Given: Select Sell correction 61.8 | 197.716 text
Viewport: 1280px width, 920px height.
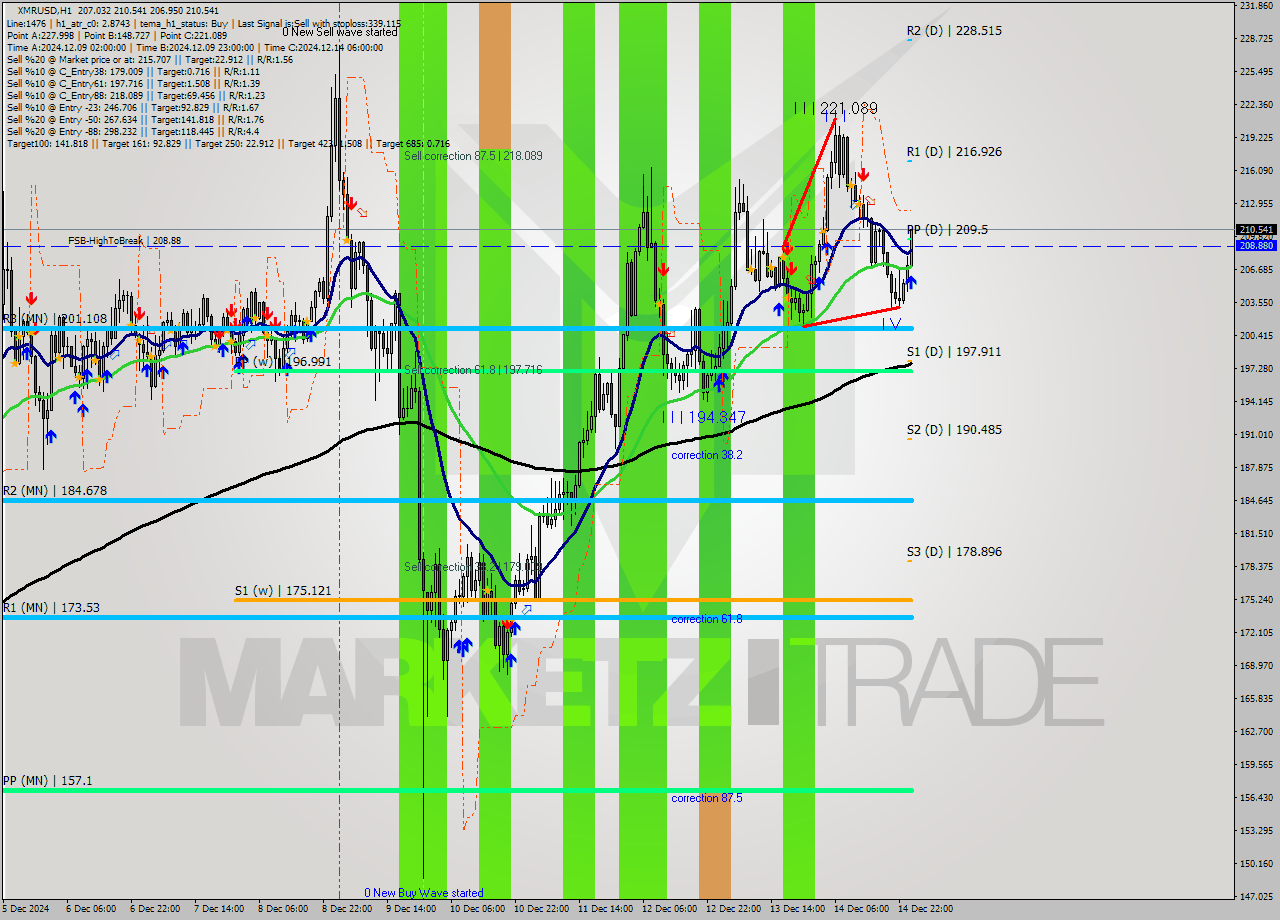Looking at the screenshot, I should (473, 370).
